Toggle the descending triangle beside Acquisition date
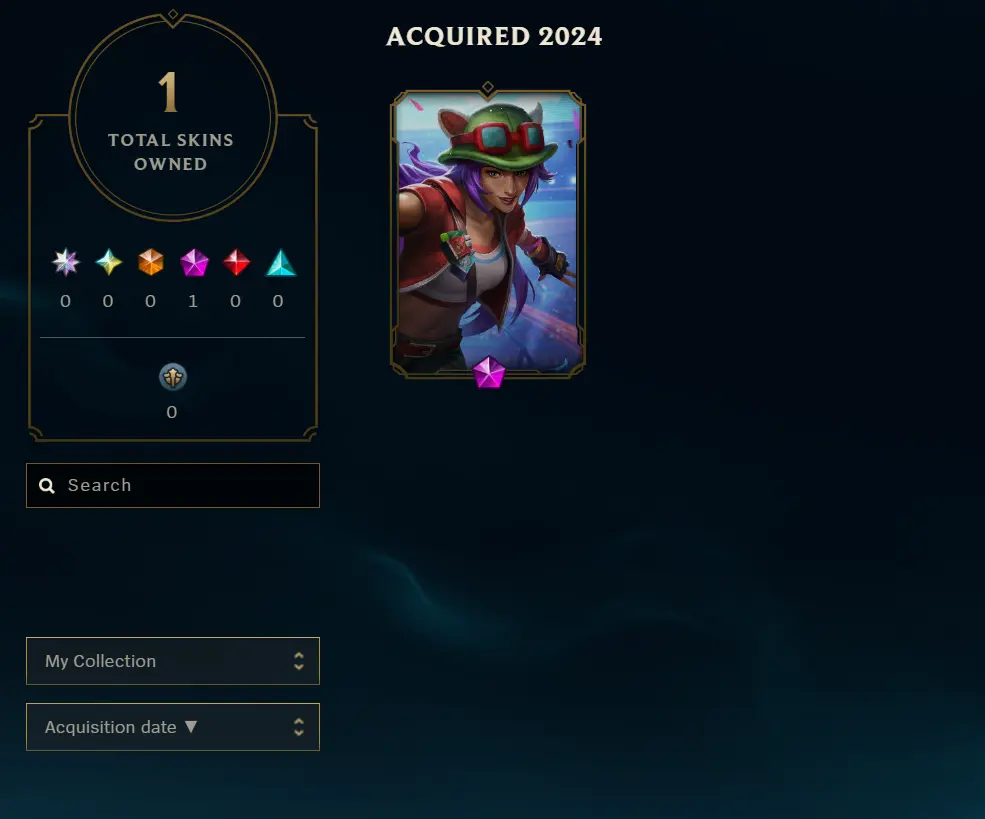The image size is (985, 819). pos(191,727)
